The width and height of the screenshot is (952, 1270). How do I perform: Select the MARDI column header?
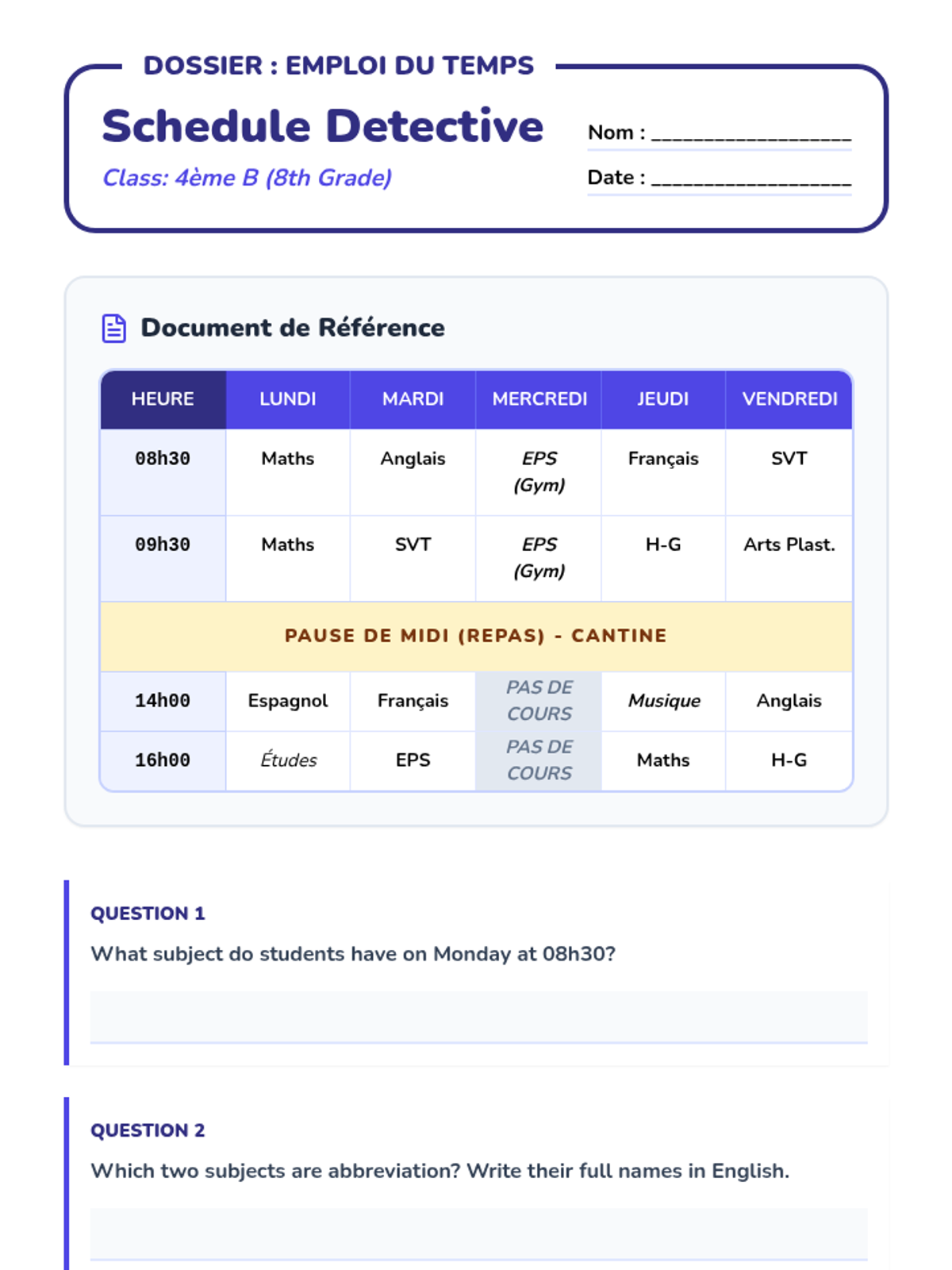click(413, 399)
